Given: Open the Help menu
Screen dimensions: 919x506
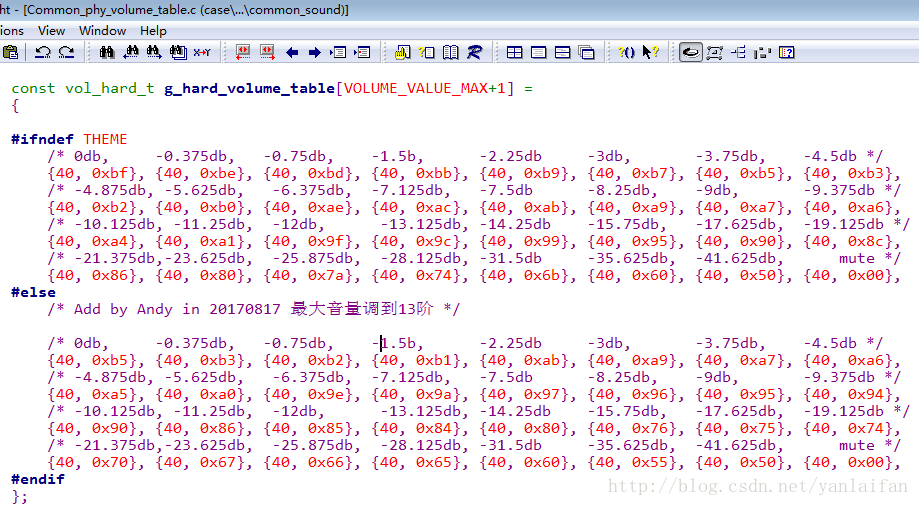Looking at the screenshot, I should point(154,30).
